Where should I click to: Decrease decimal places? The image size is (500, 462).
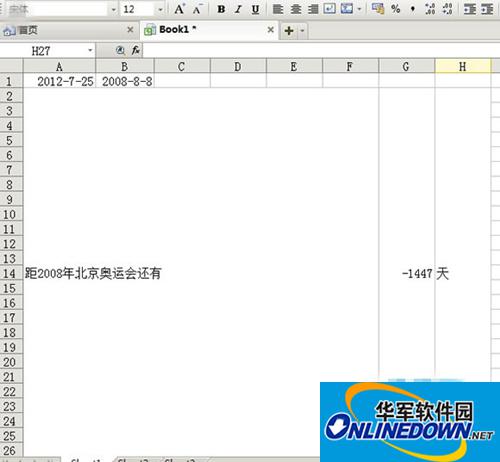pos(447,9)
